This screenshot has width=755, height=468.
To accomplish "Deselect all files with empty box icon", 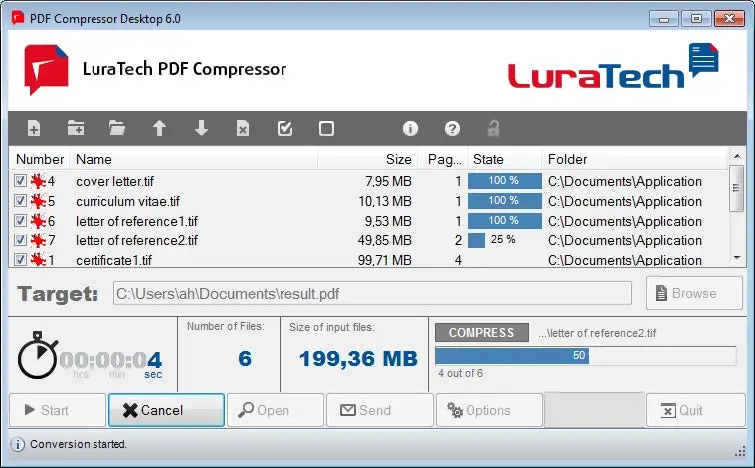I will pyautogui.click(x=326, y=129).
